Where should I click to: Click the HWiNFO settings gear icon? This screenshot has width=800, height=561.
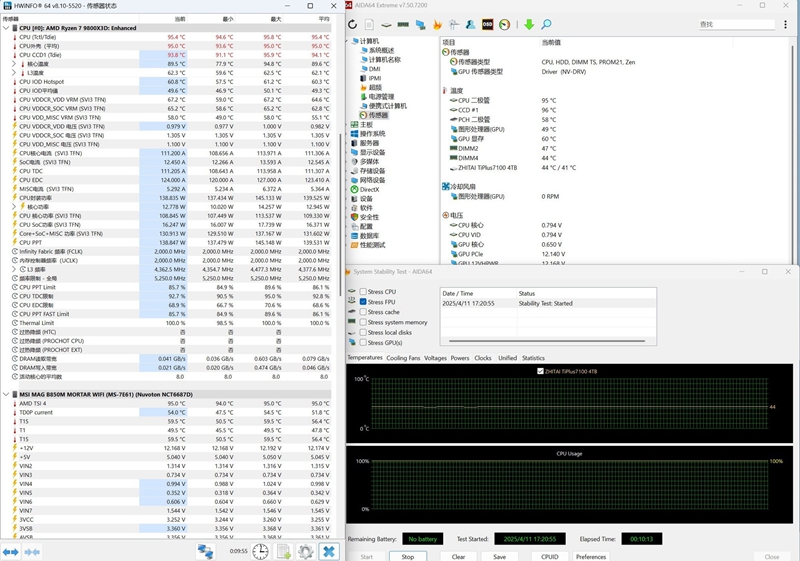tap(306, 551)
